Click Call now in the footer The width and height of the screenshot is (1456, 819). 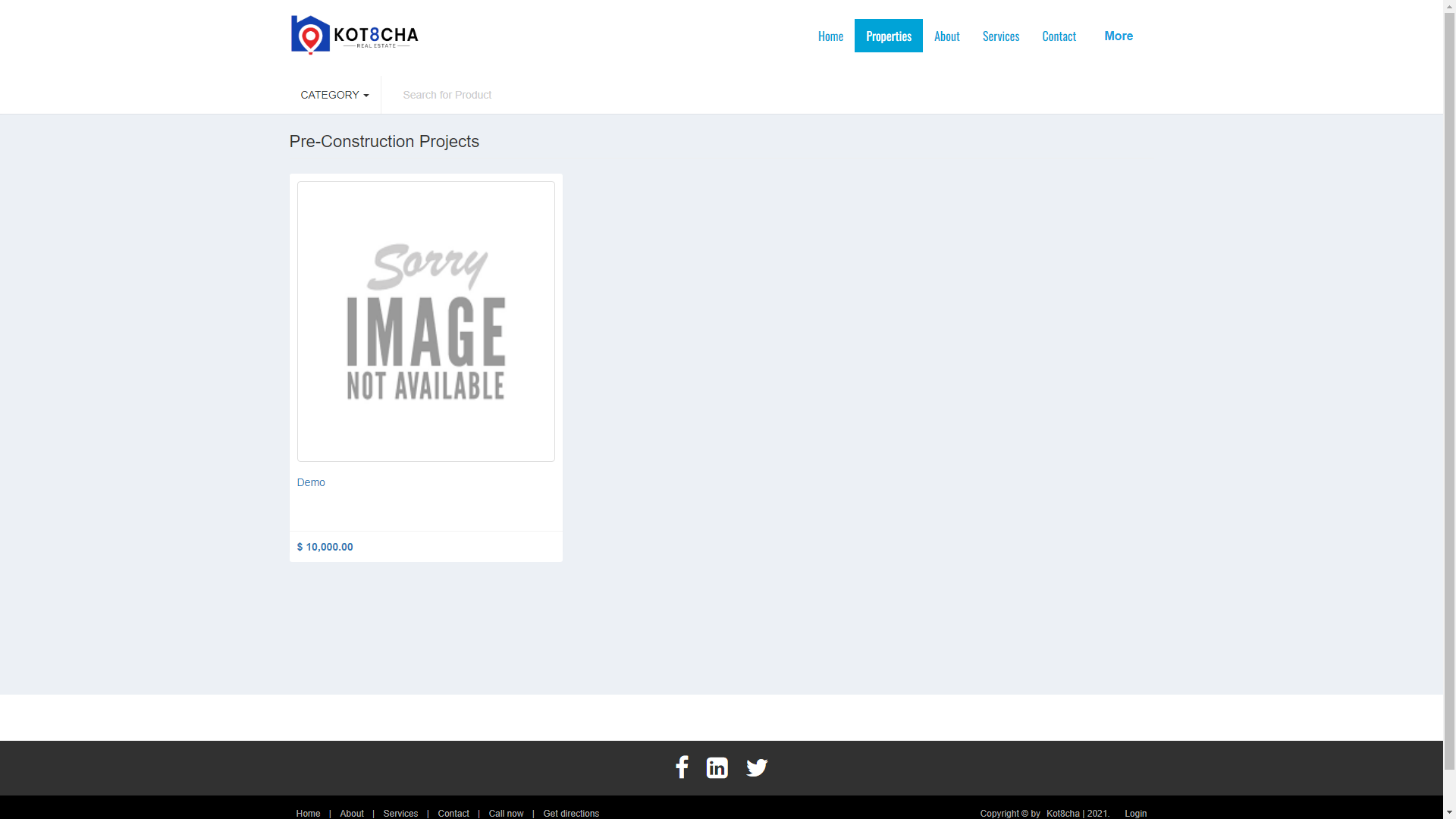(506, 813)
